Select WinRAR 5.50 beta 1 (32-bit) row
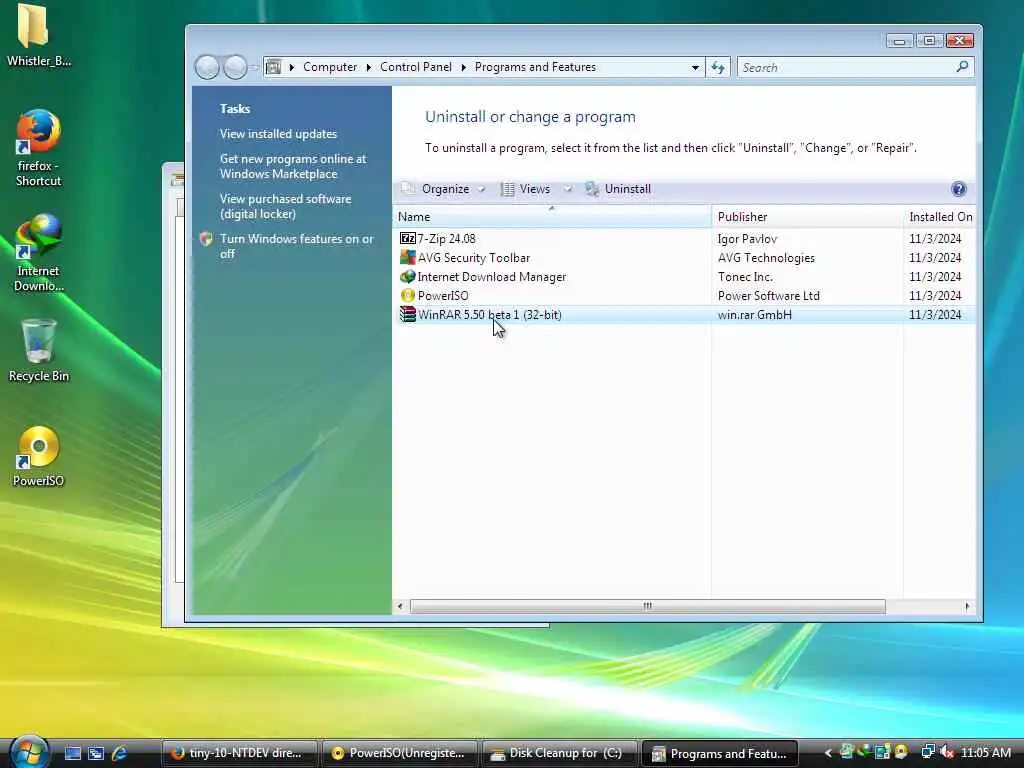The width and height of the screenshot is (1024, 768). 683,314
